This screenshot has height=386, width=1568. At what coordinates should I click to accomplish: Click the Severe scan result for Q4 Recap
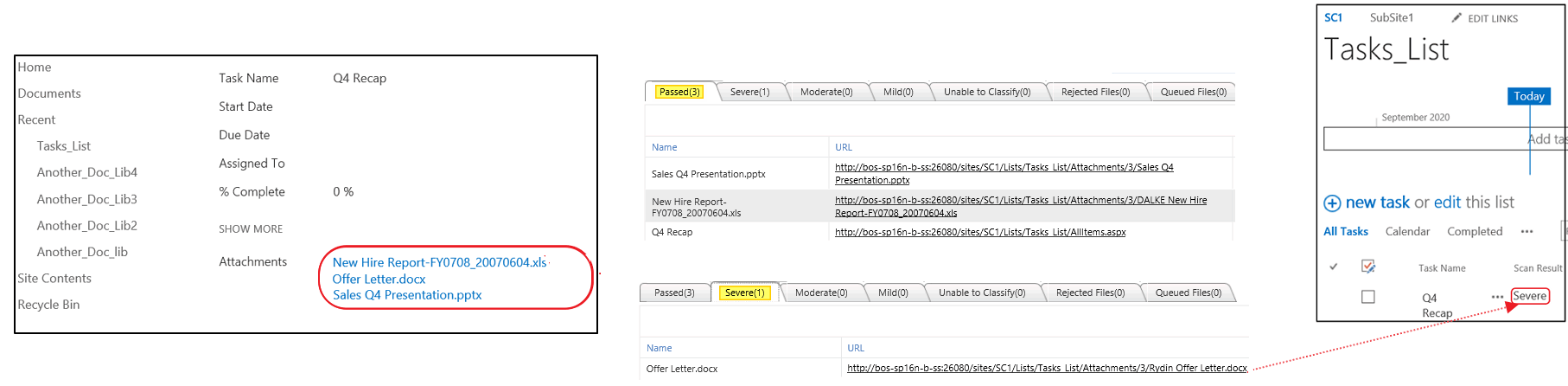[1529, 296]
